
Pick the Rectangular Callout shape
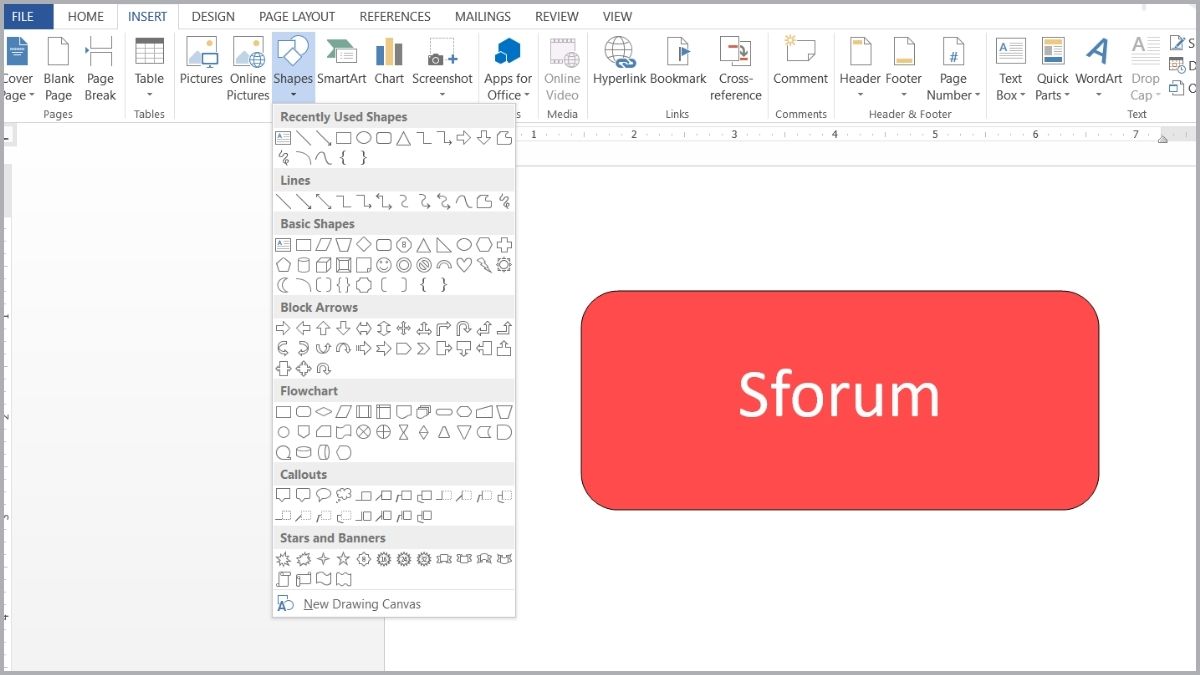tap(283, 495)
